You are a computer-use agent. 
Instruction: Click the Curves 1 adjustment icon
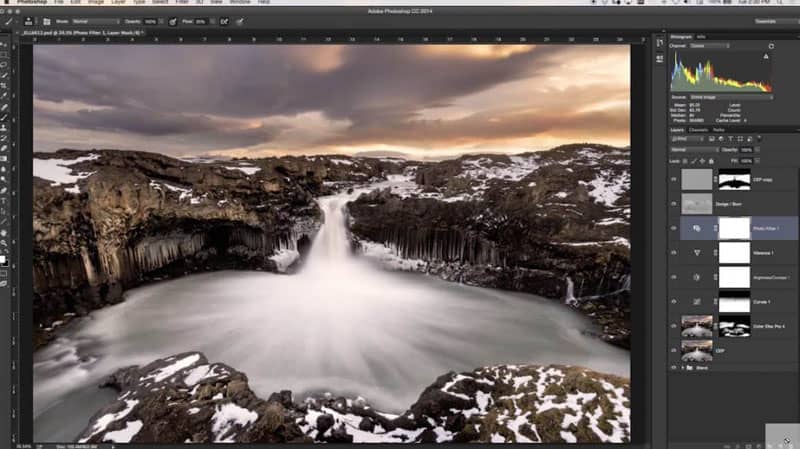[696, 301]
